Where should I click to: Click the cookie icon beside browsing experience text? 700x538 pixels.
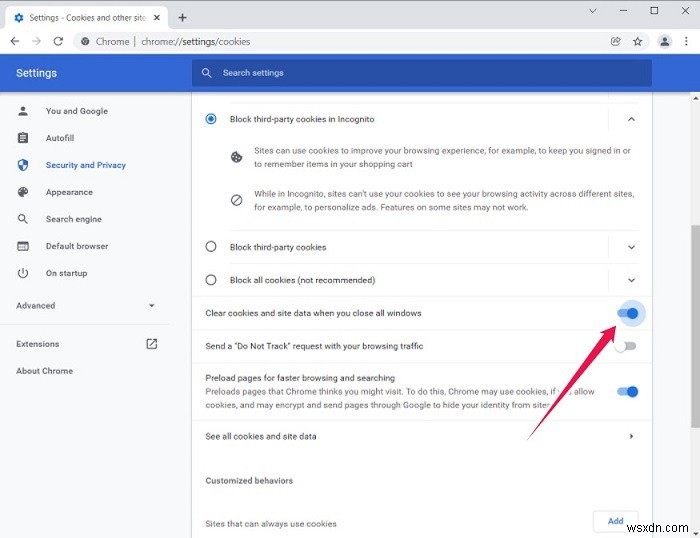pos(236,157)
